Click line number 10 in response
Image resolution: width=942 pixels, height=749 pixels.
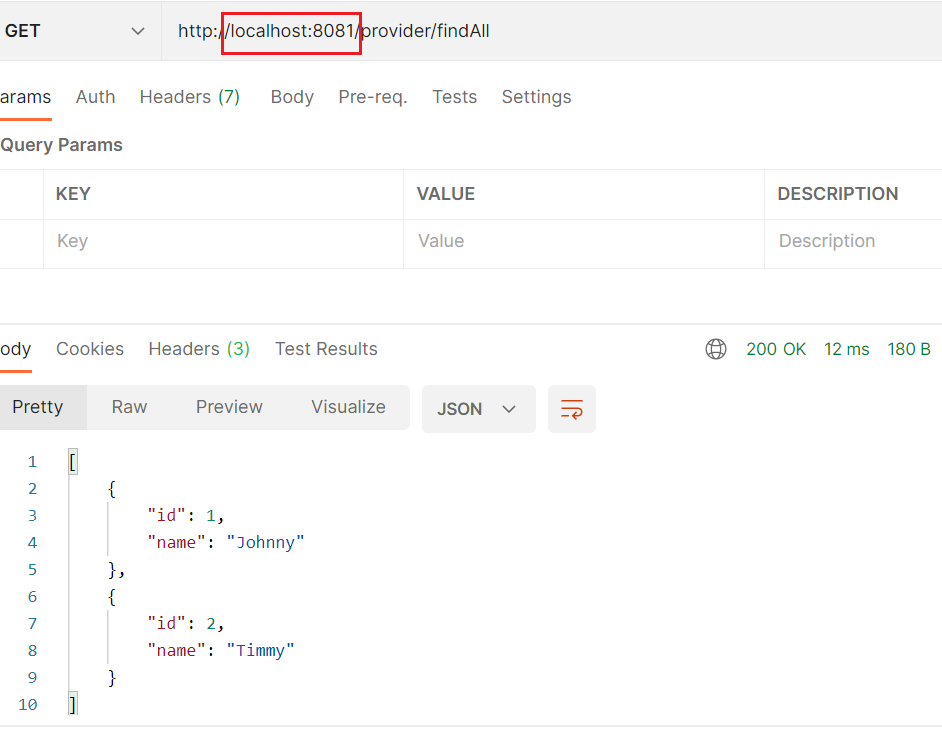28,705
